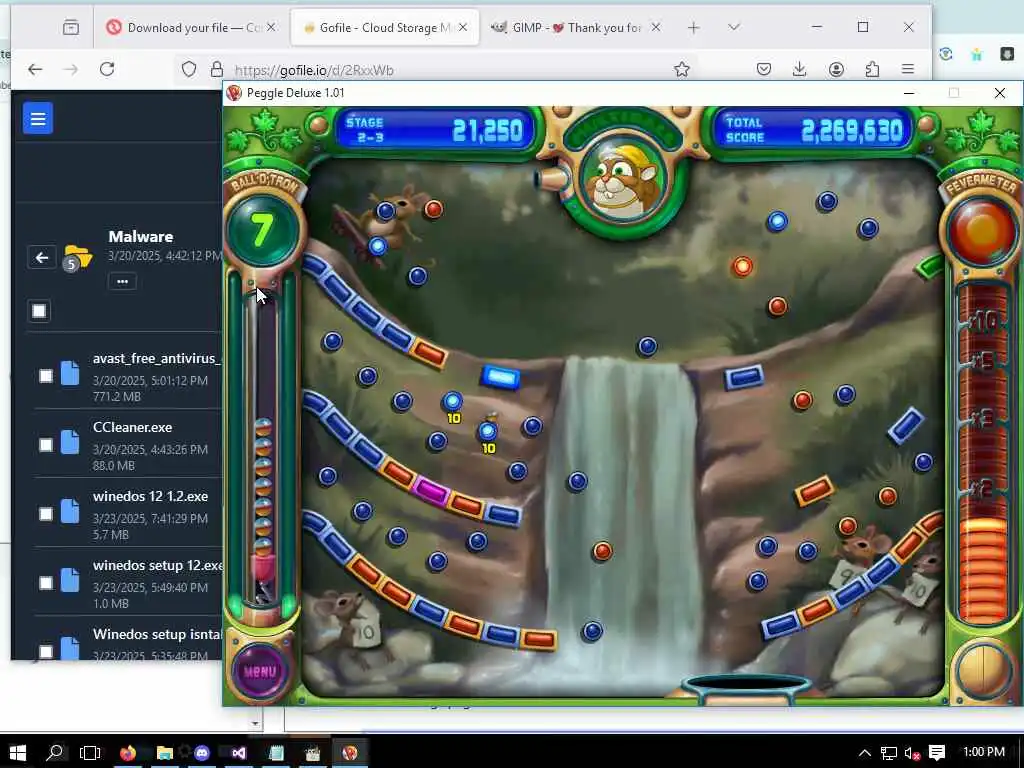Image resolution: width=1024 pixels, height=768 pixels.
Task: Click the Gofile hamburger menu button
Action: (x=38, y=119)
